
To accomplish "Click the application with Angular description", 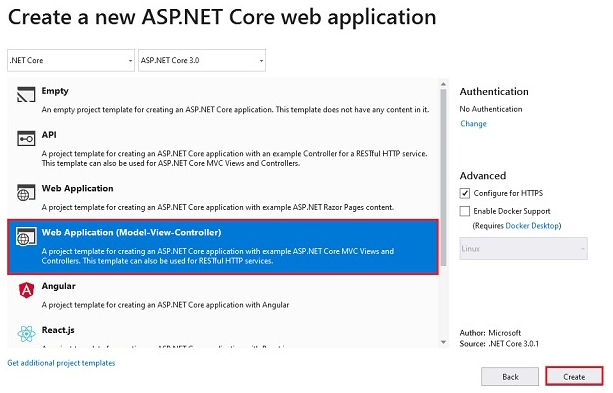I will 165,305.
